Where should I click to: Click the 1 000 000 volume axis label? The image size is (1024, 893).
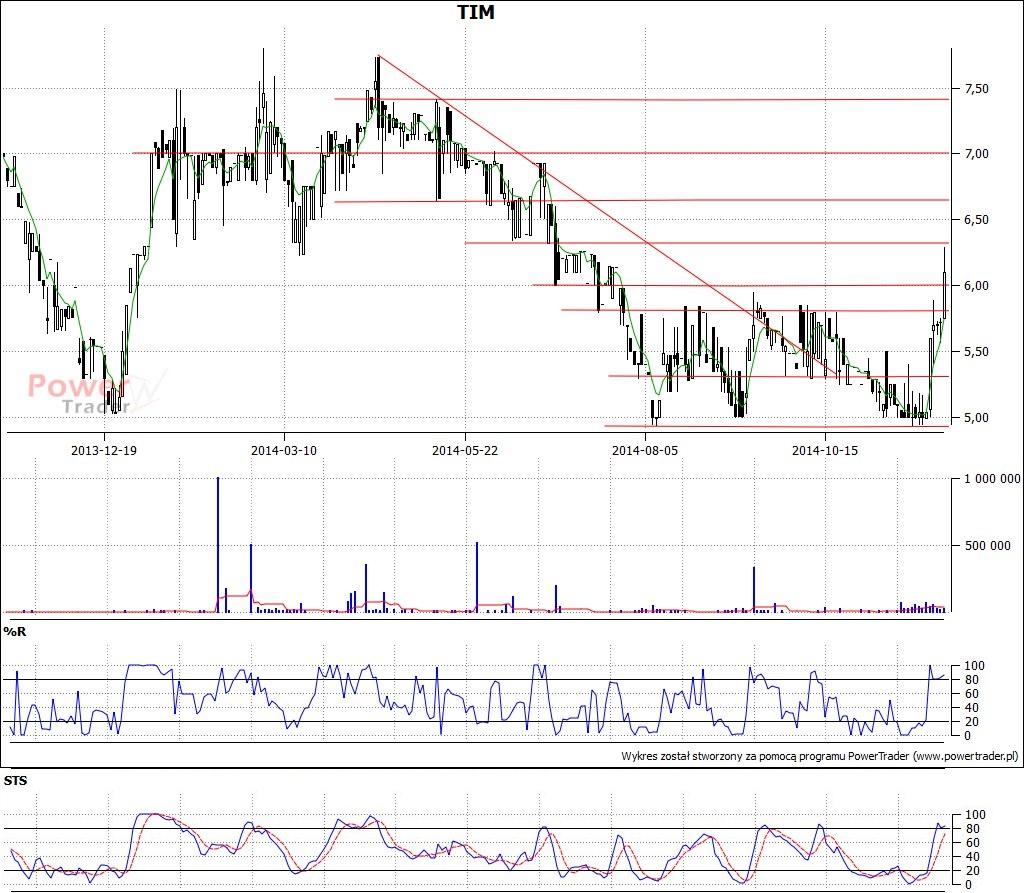(992, 479)
